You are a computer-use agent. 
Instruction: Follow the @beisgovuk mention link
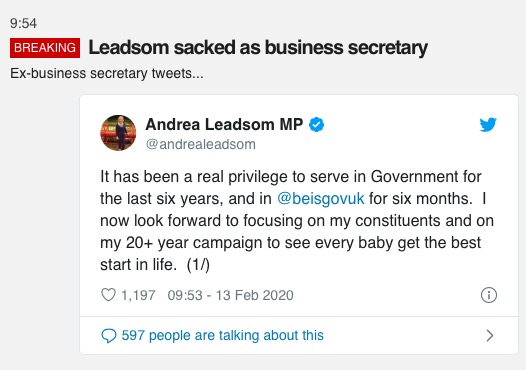click(x=321, y=199)
